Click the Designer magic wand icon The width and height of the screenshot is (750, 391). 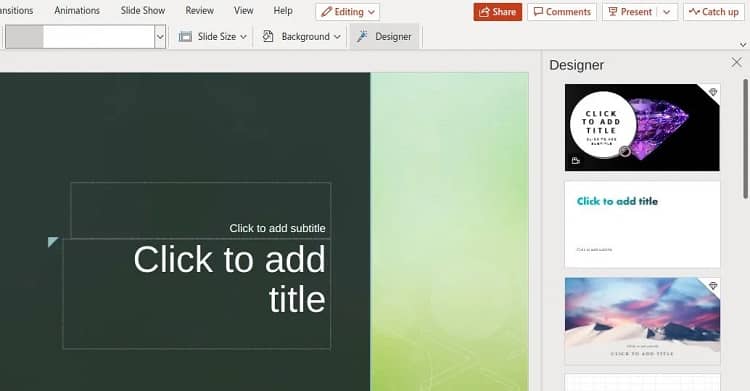point(363,36)
